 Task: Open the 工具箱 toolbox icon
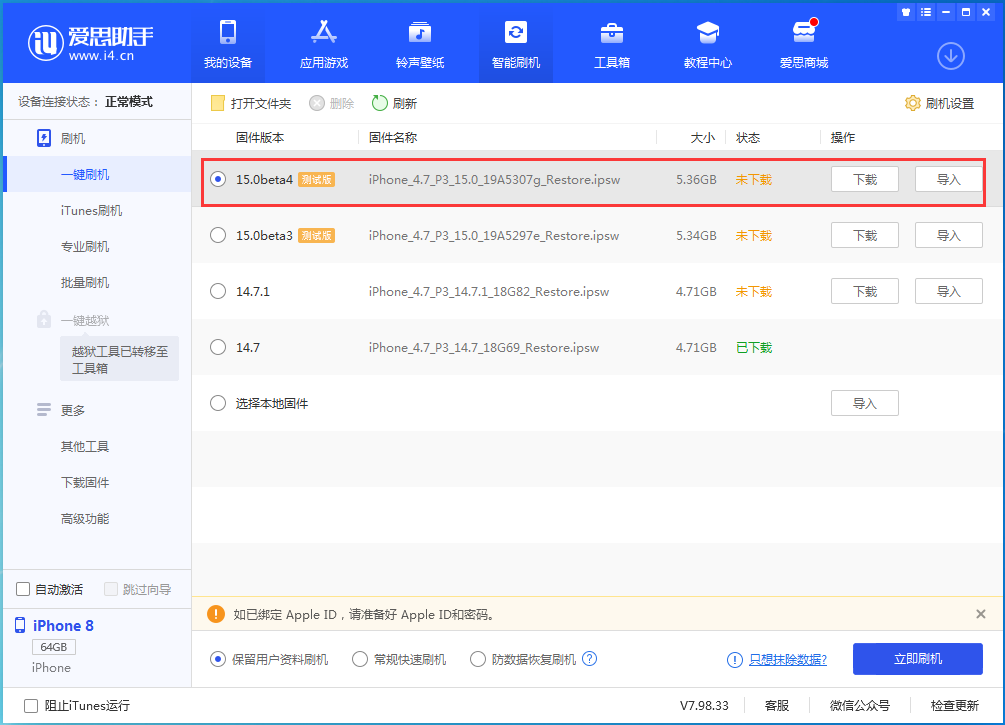point(612,33)
